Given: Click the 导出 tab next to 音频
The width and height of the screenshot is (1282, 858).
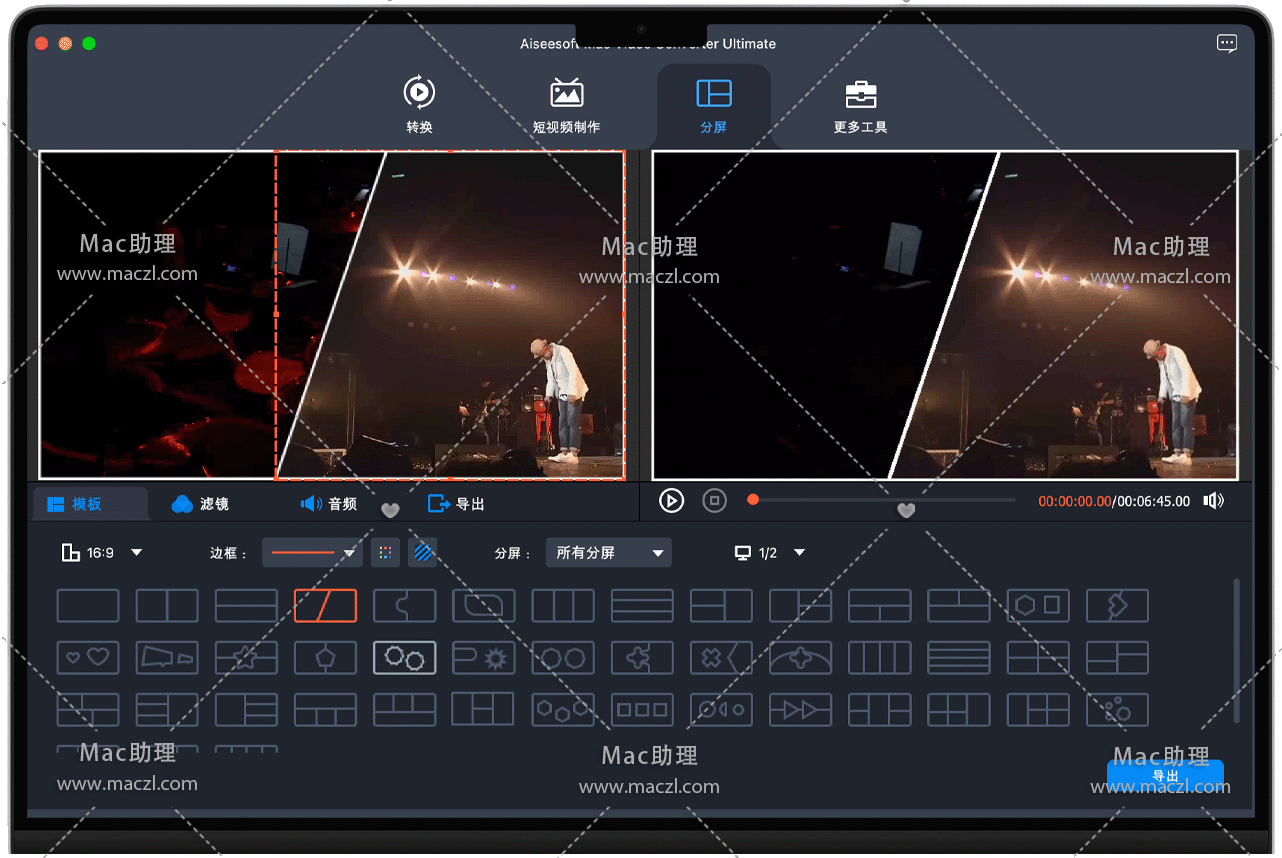Looking at the screenshot, I should tap(456, 504).
